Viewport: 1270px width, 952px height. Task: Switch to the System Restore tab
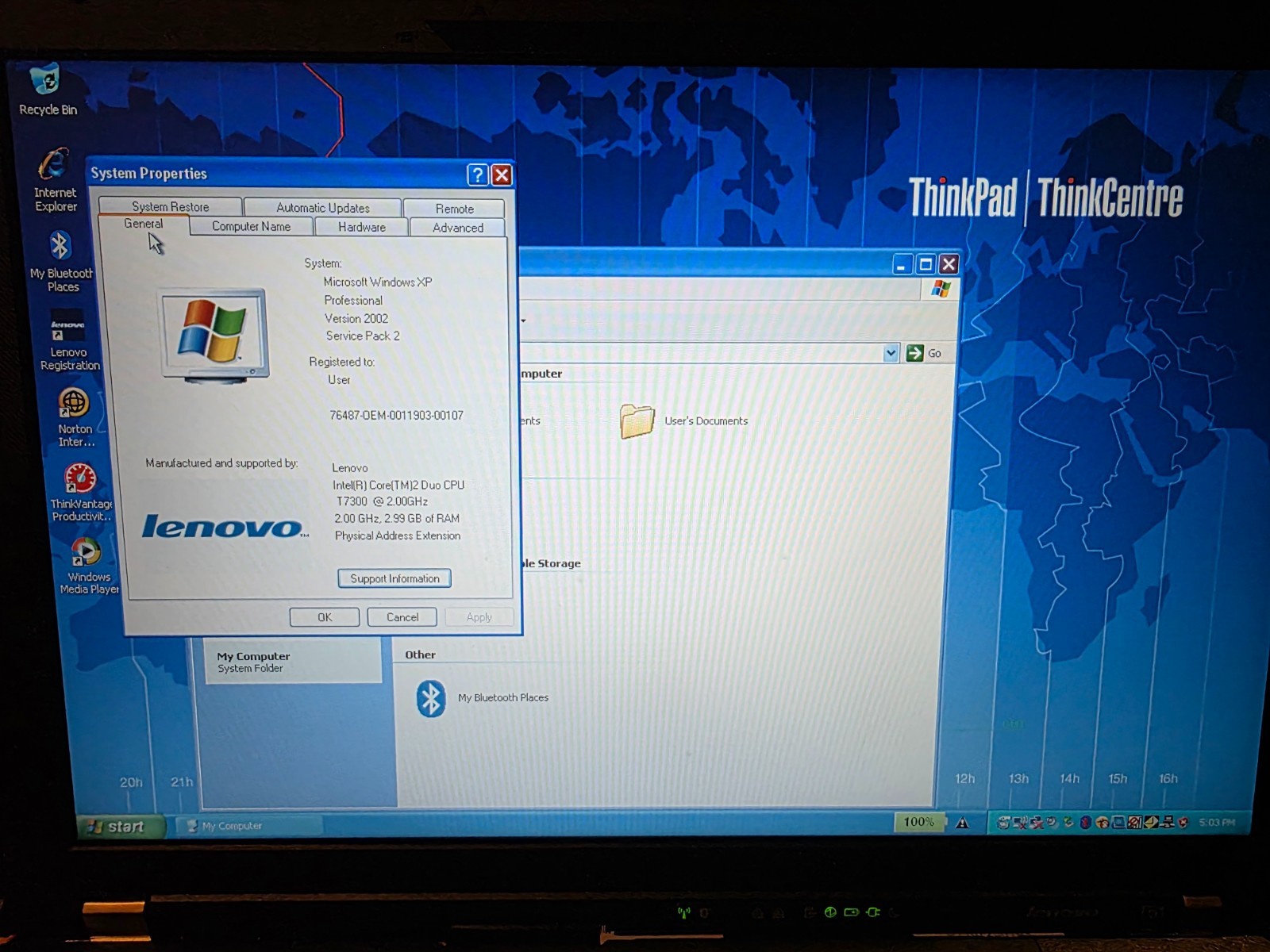tap(170, 206)
